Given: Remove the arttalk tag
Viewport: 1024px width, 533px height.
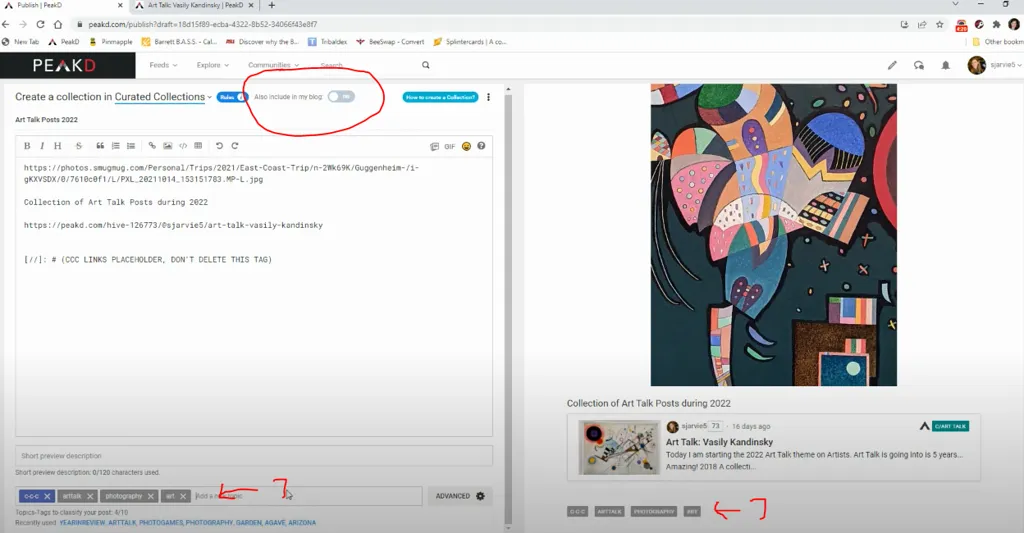Looking at the screenshot, I should (x=90, y=496).
